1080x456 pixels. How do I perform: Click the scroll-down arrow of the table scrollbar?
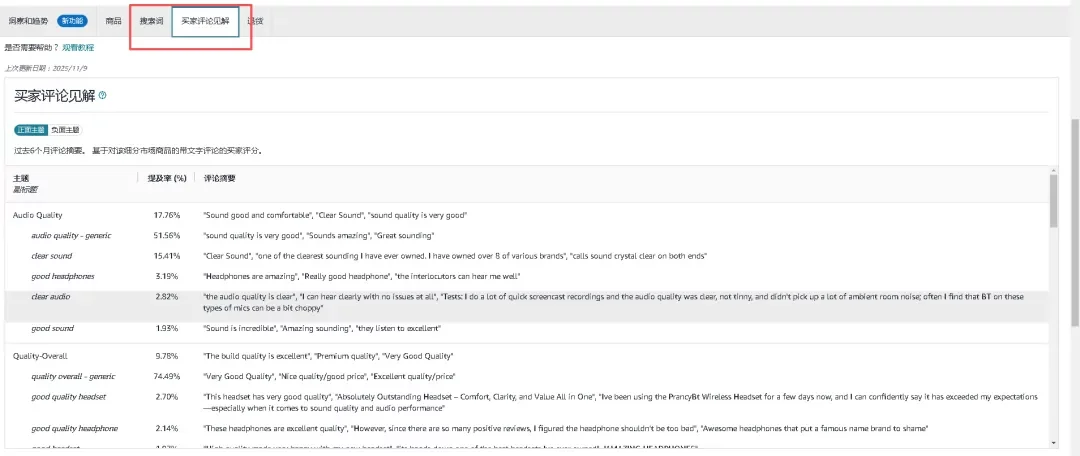point(1054,440)
